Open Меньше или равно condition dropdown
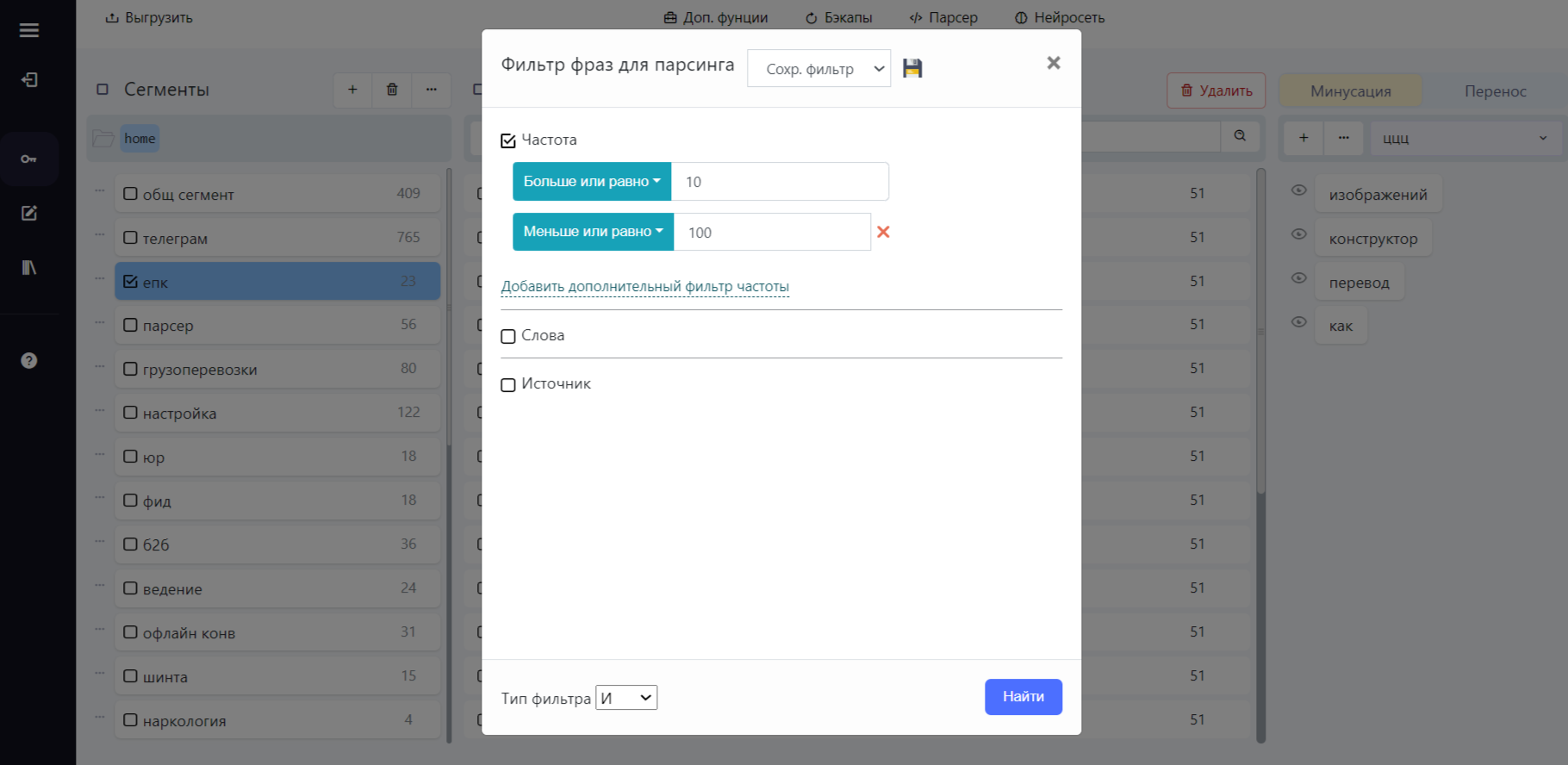Screen dimensions: 1568x765 pos(593,232)
